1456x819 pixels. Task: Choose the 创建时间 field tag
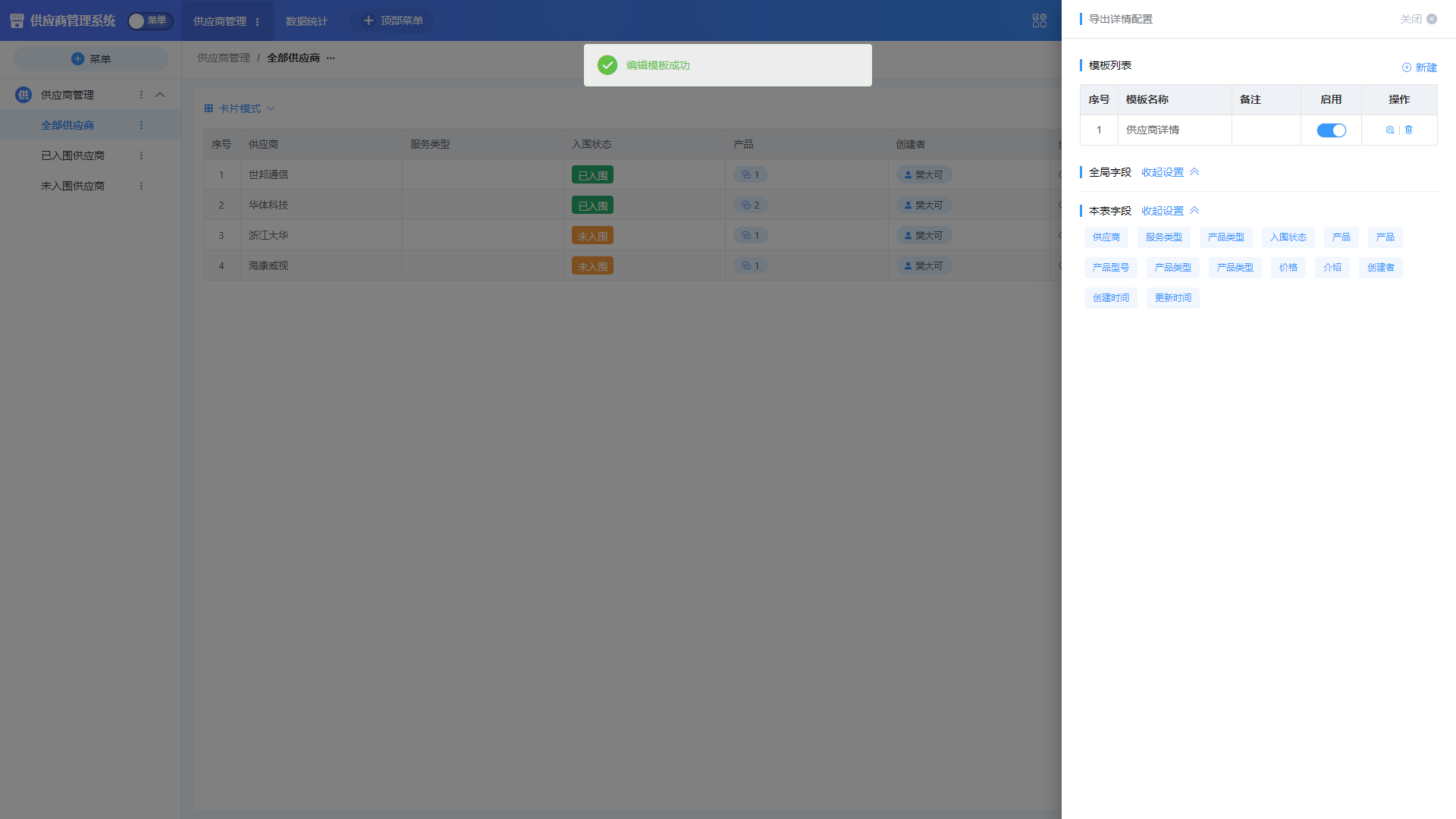[x=1111, y=298]
